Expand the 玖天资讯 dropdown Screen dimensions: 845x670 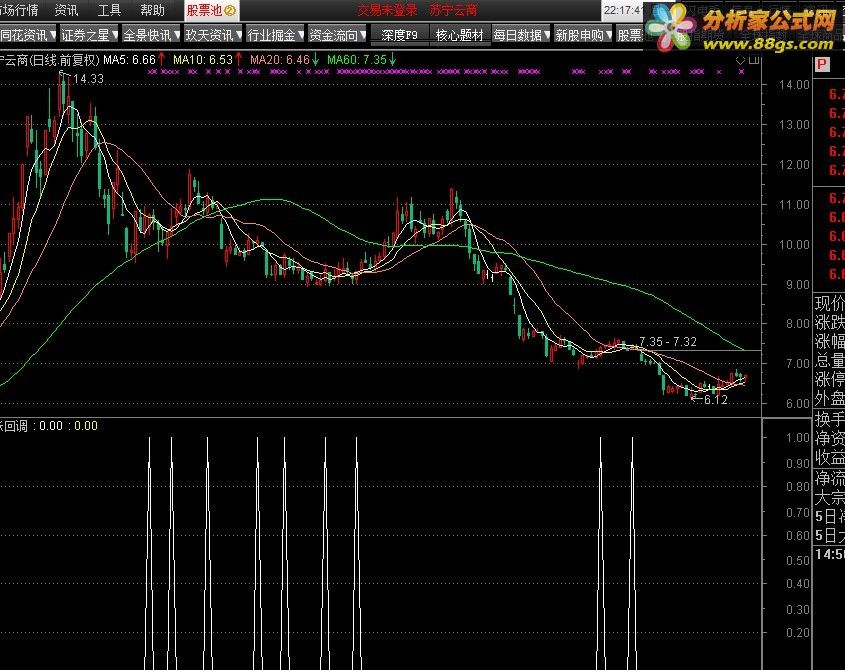(x=213, y=35)
